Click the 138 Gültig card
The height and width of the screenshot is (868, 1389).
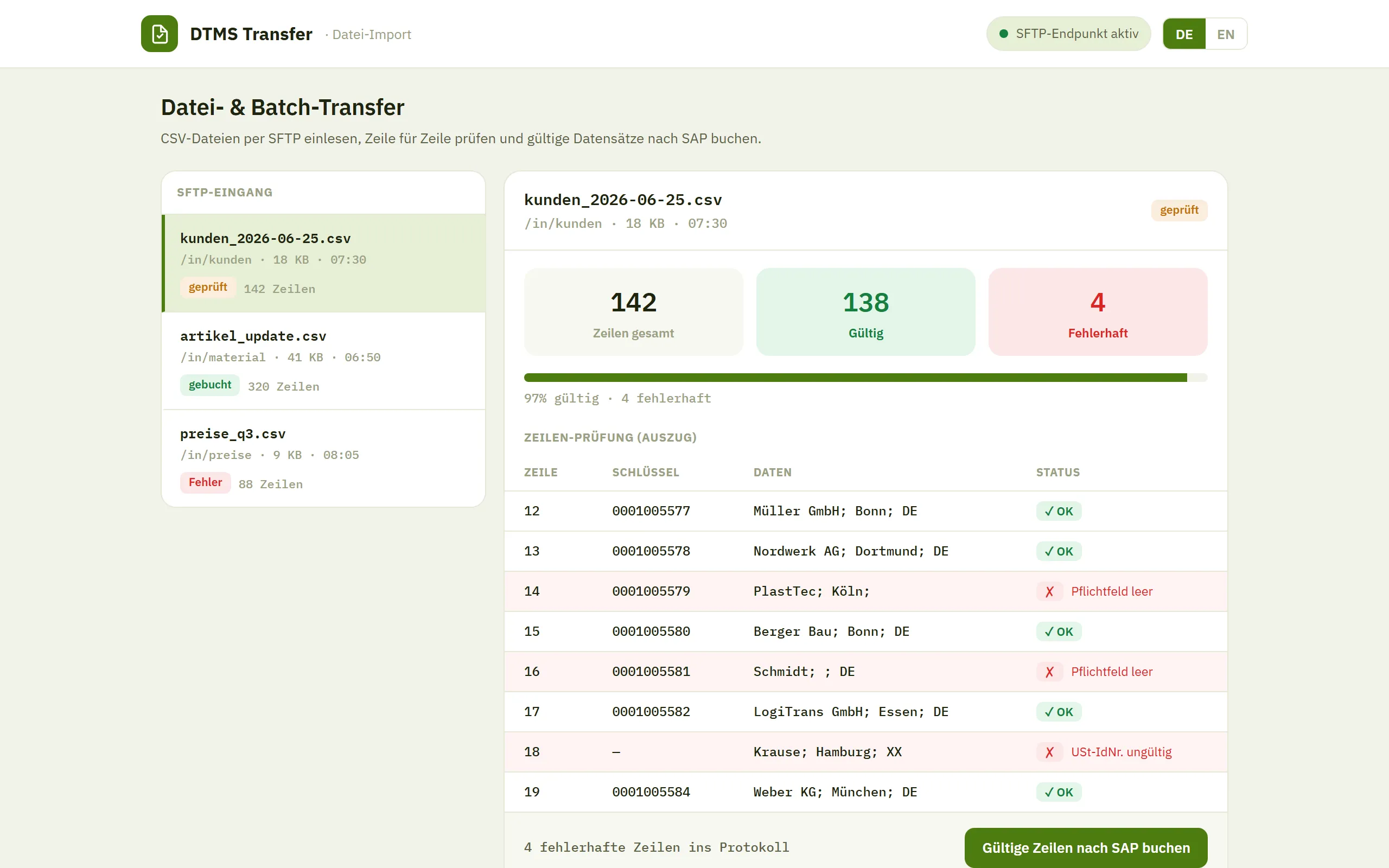(x=865, y=312)
